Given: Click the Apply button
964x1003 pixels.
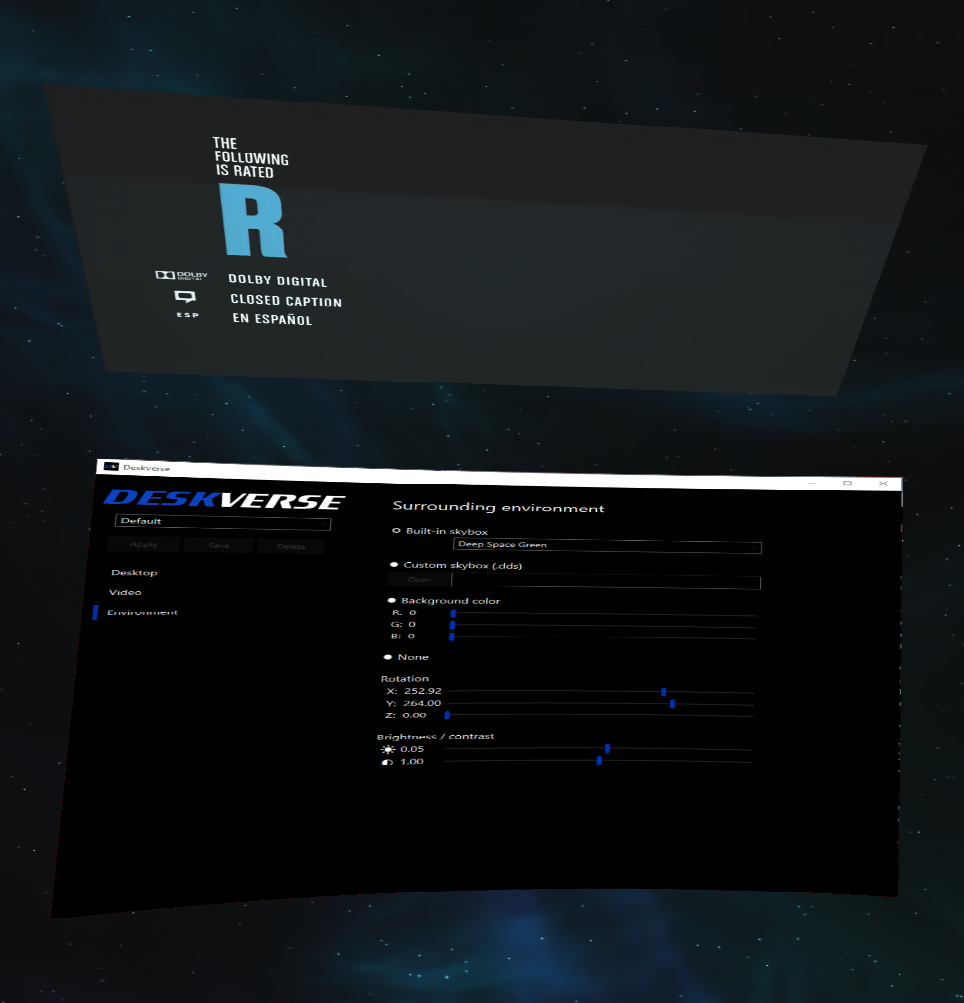Looking at the screenshot, I should coord(143,545).
